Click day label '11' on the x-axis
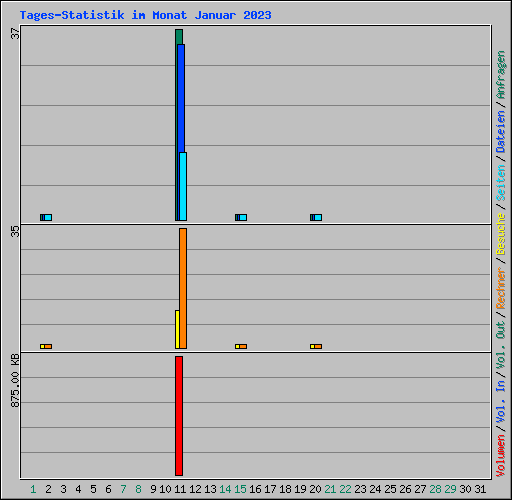 click(x=180, y=489)
